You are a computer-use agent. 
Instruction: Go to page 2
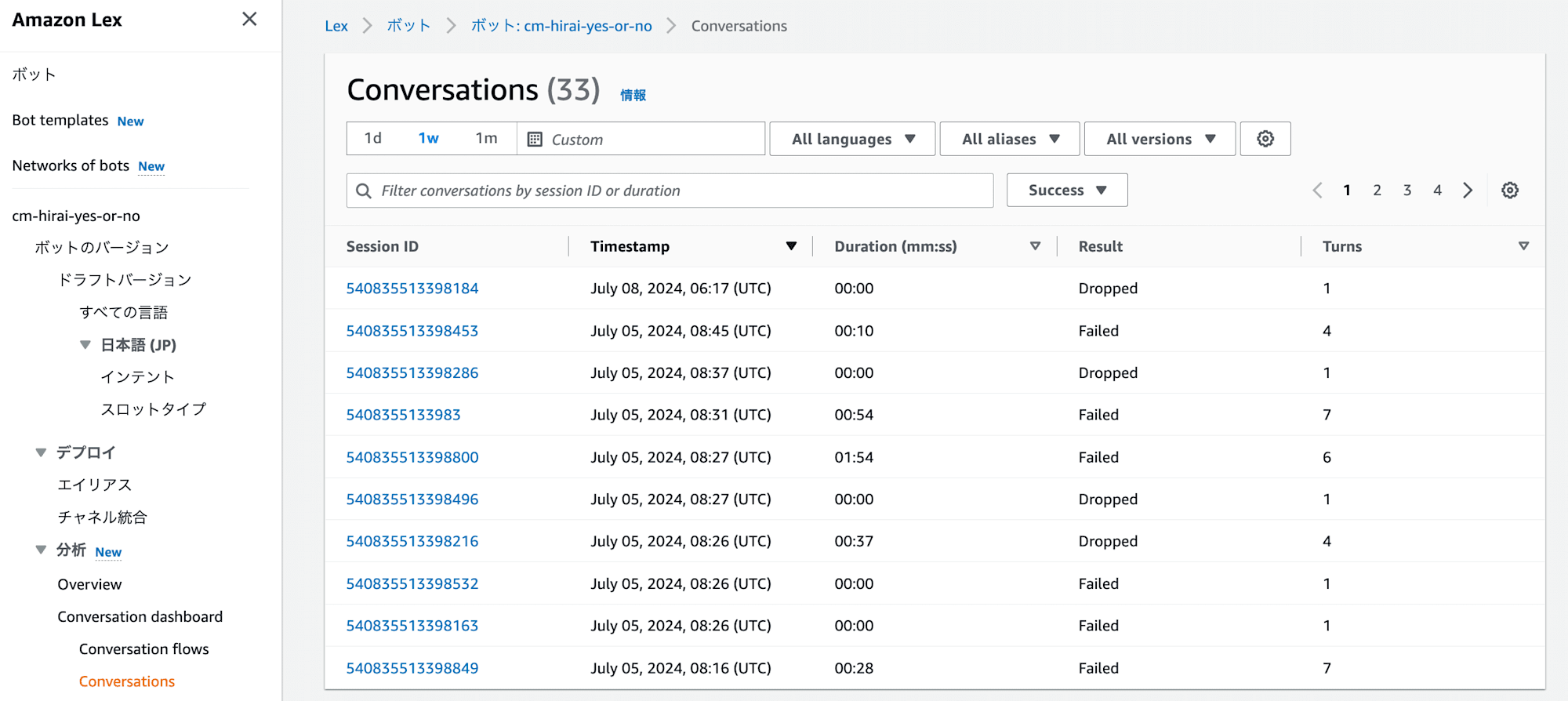[1377, 191]
